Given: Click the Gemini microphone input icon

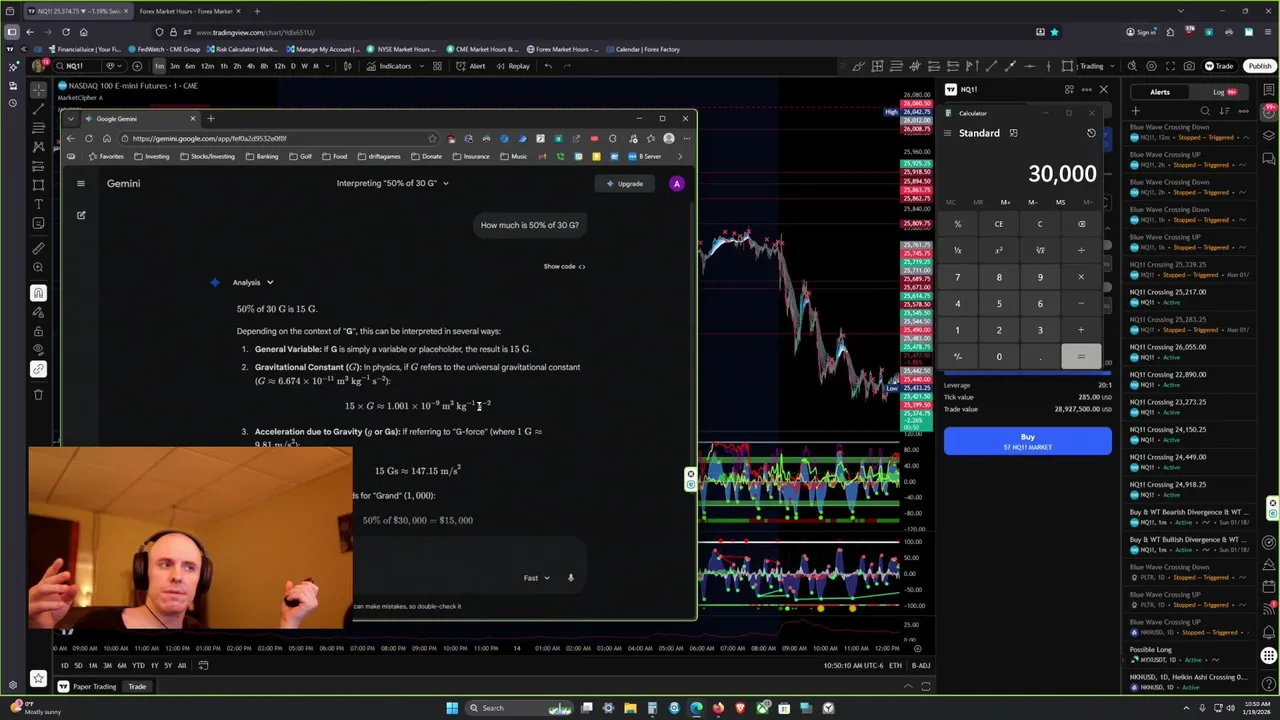Looking at the screenshot, I should 571,577.
